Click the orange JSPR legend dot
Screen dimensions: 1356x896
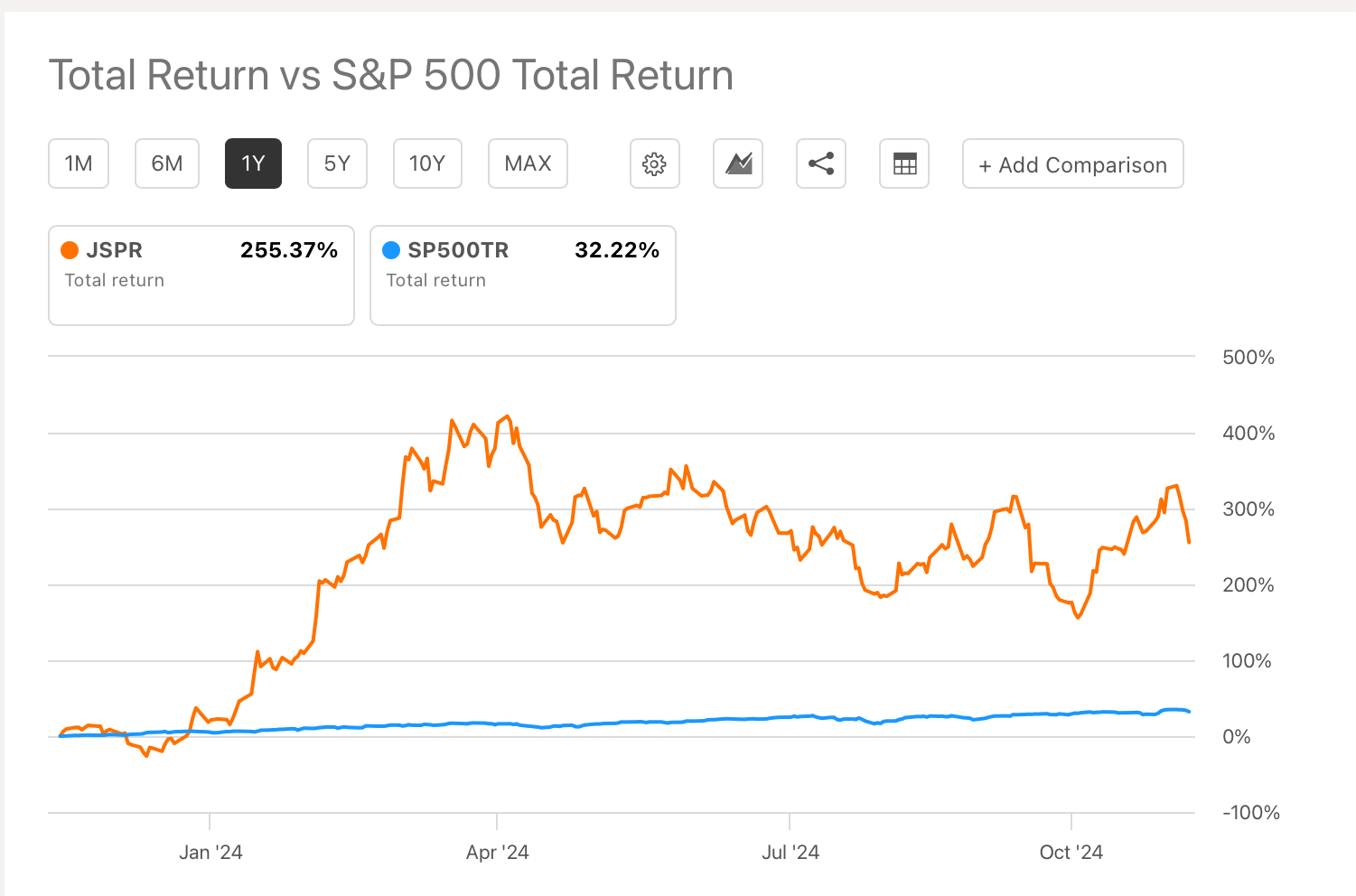tap(70, 250)
